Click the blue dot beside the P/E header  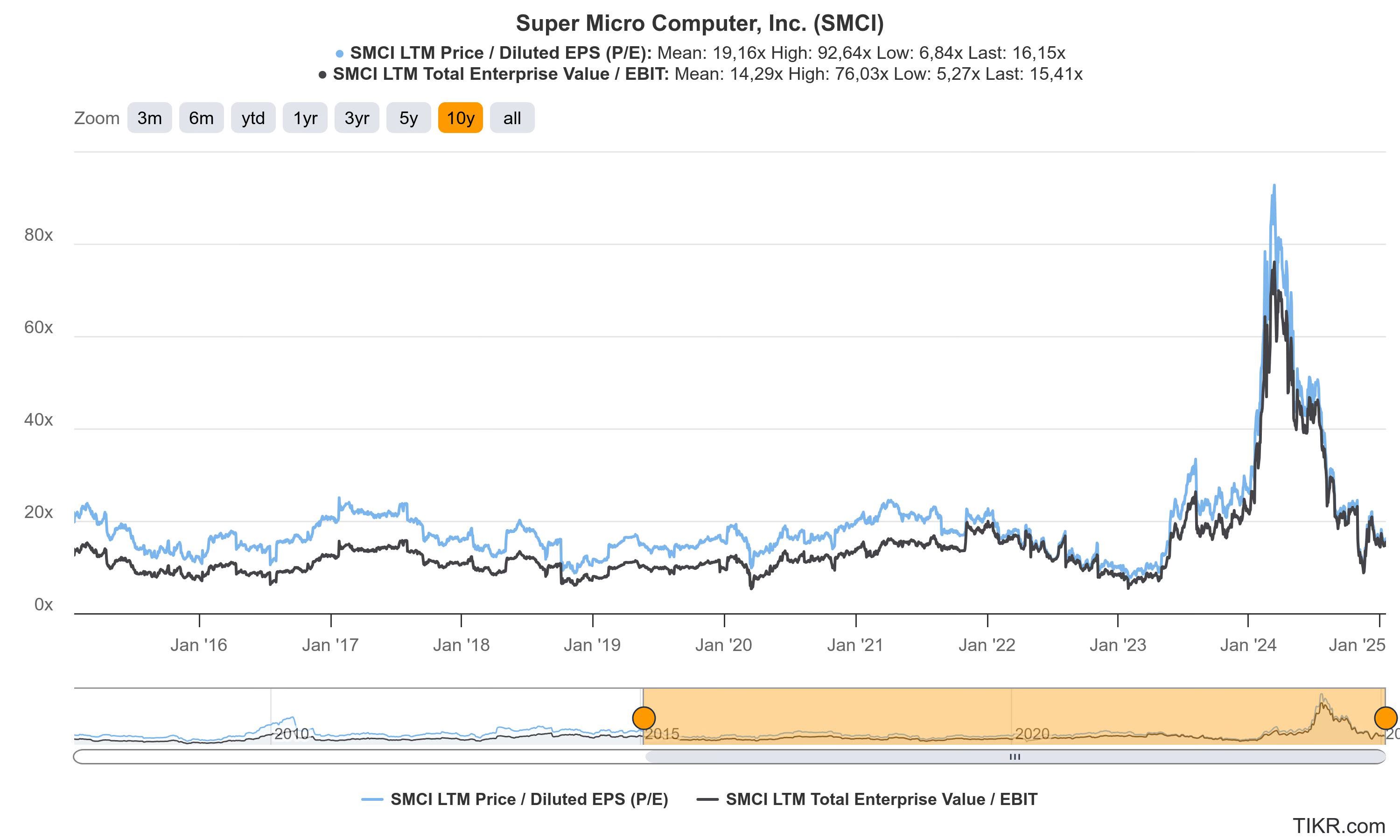[x=340, y=54]
